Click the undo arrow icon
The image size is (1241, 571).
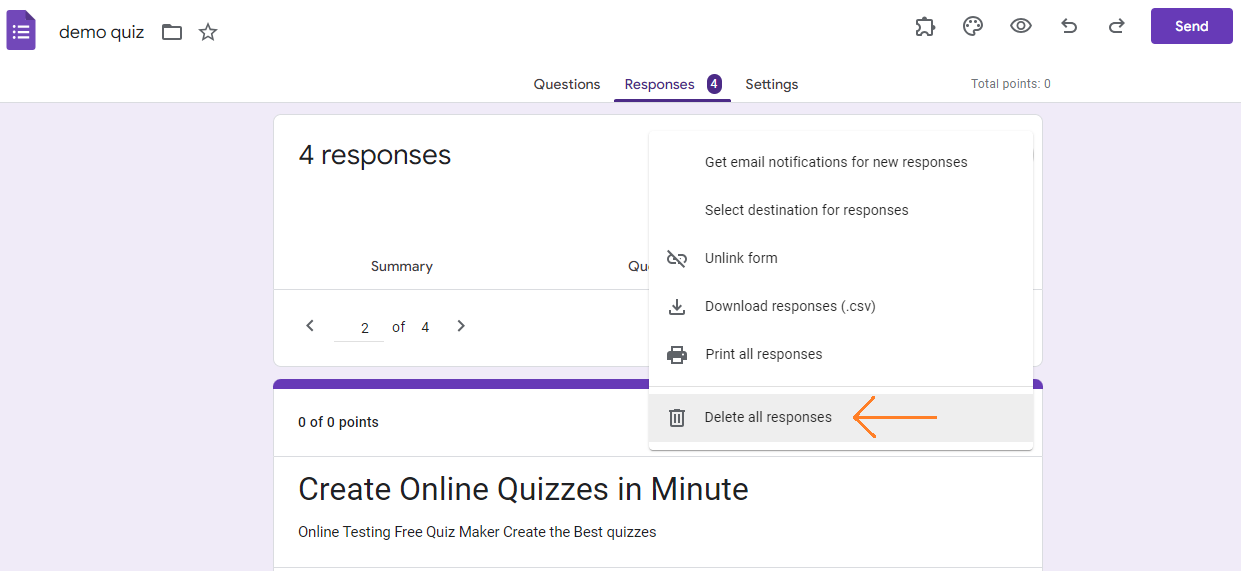[x=1069, y=27]
